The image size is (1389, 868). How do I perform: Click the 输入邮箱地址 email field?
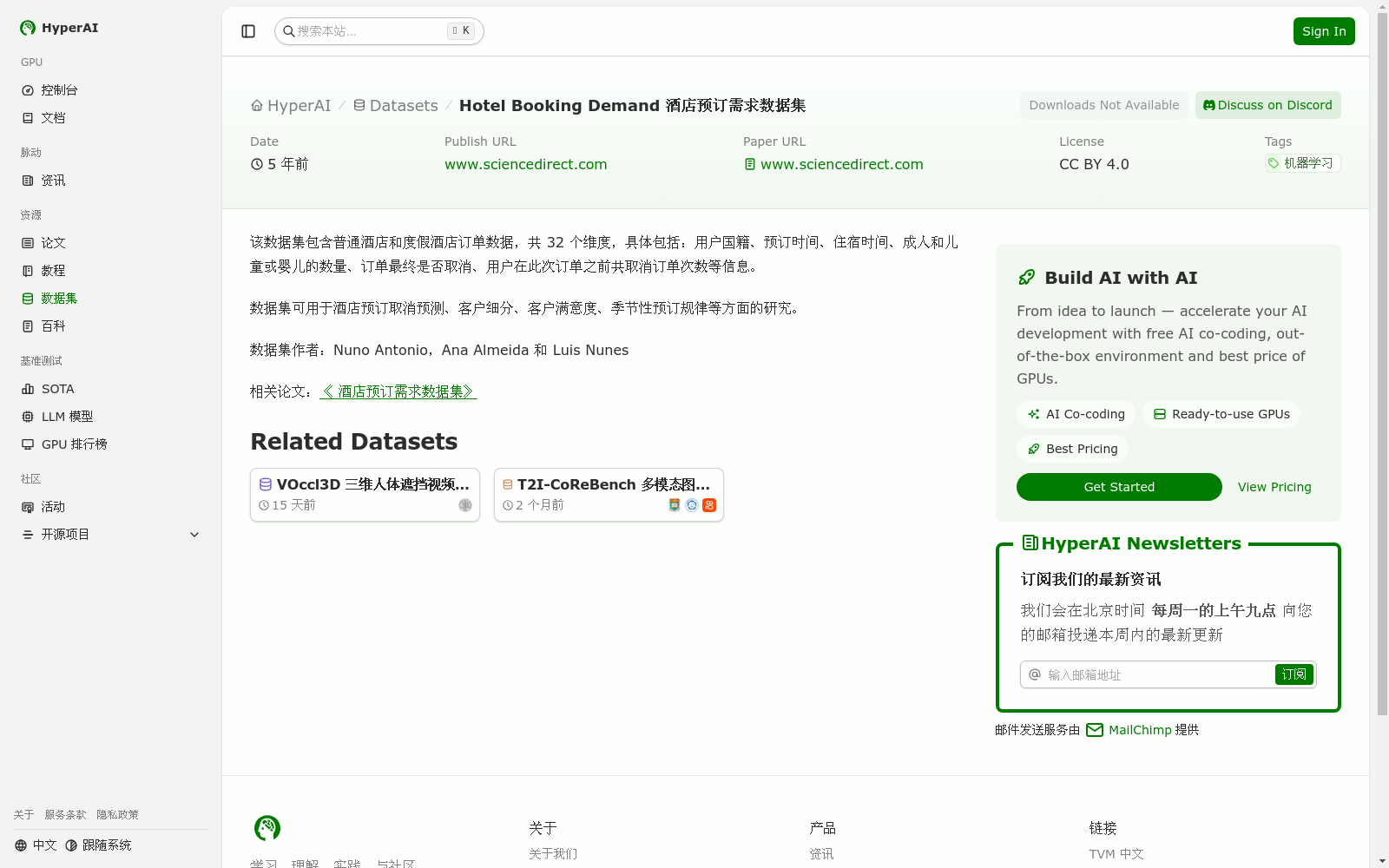1159,674
